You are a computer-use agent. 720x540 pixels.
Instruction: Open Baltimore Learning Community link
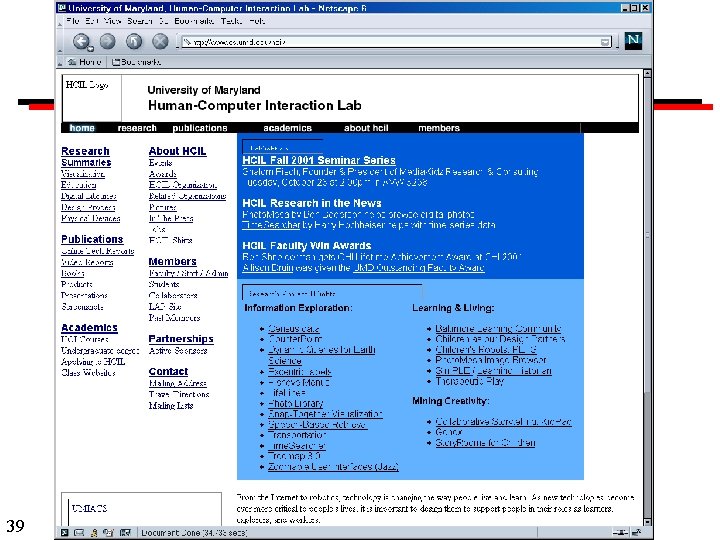pyautogui.click(x=498, y=329)
